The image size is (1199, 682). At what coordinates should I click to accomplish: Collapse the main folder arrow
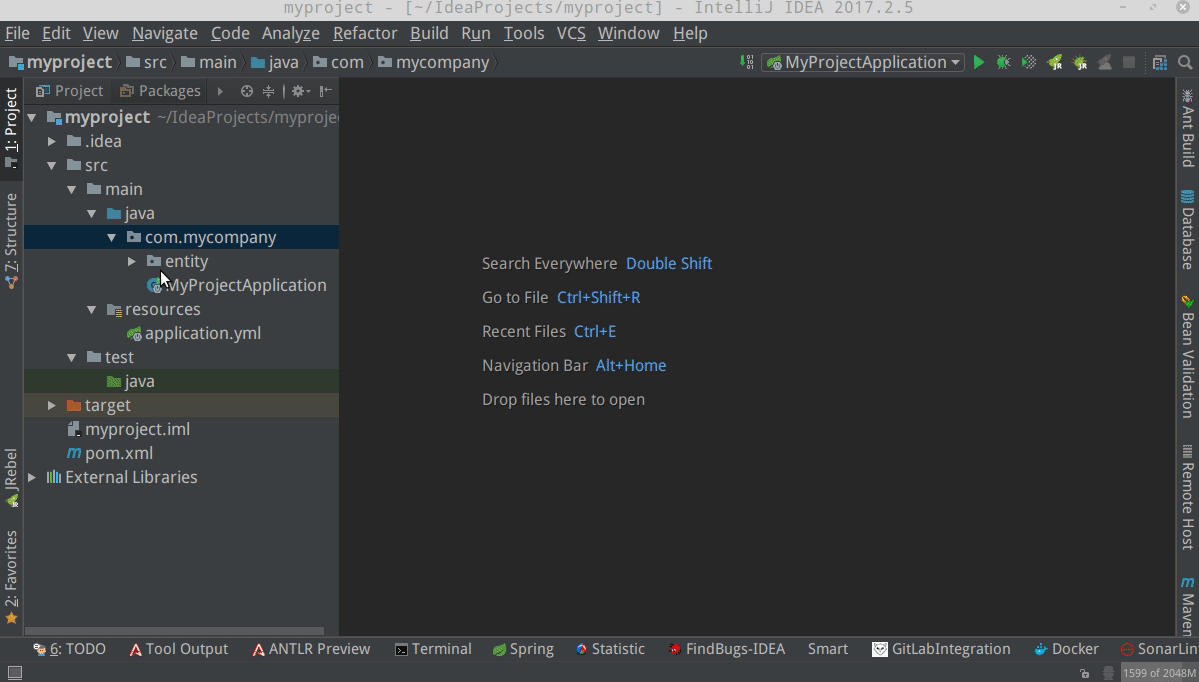pyautogui.click(x=72, y=190)
